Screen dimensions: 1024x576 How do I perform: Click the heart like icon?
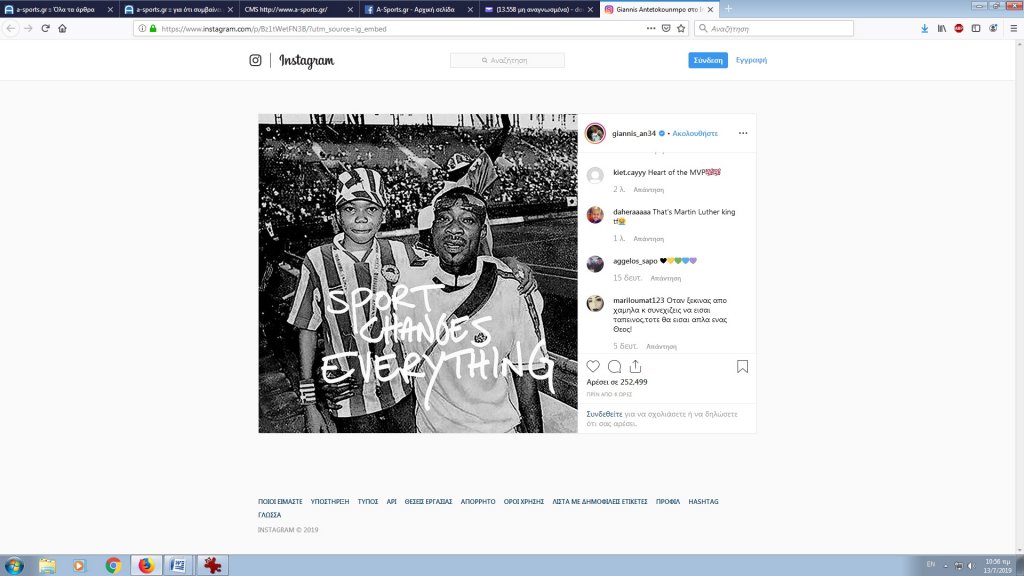coord(593,367)
